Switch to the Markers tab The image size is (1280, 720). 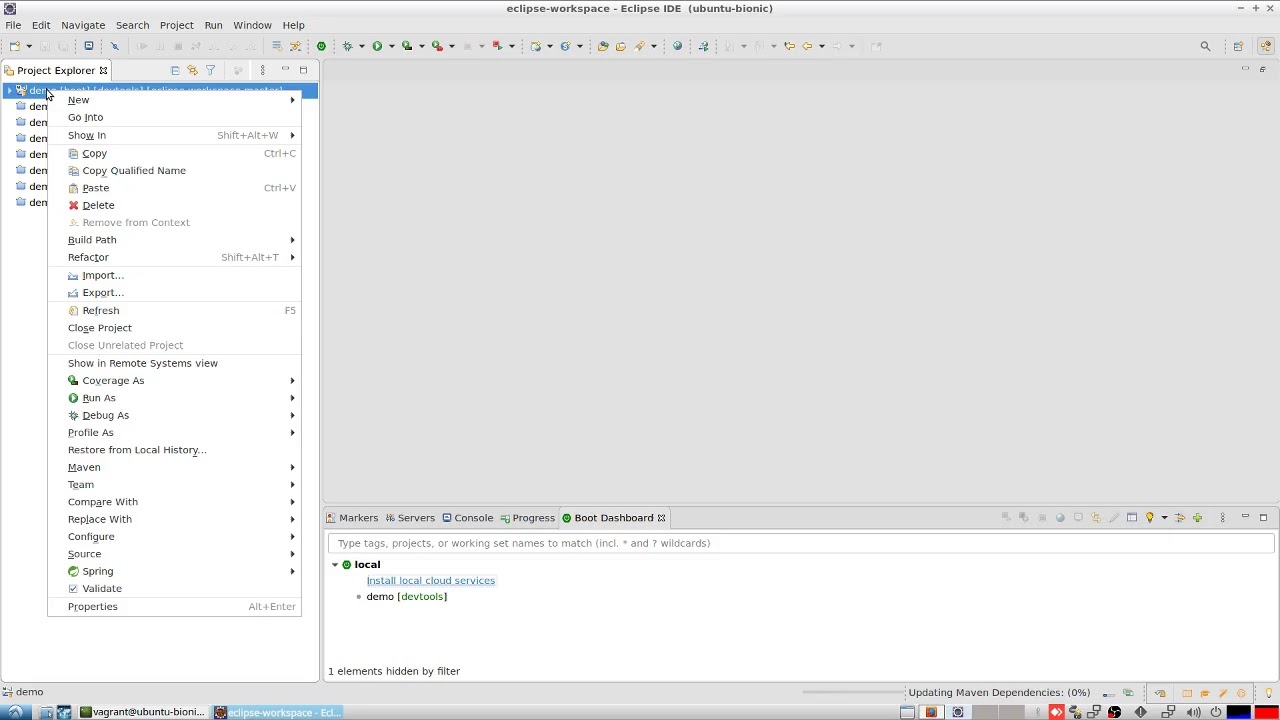[352, 518]
